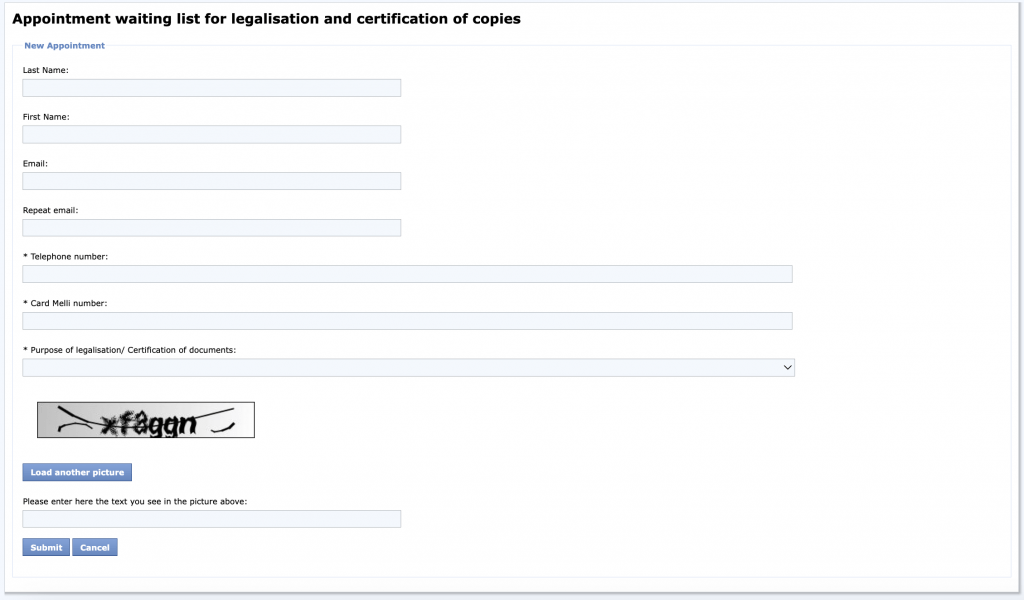Click the Appointment waiting list page heading
The width and height of the screenshot is (1024, 600).
[266, 19]
